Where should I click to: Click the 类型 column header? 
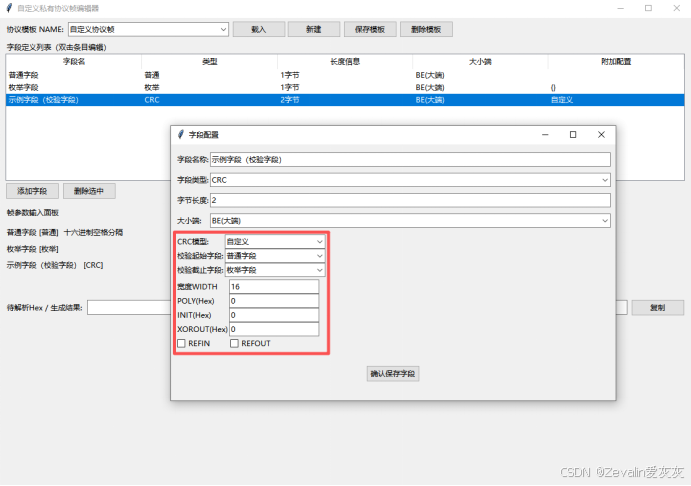[209, 62]
